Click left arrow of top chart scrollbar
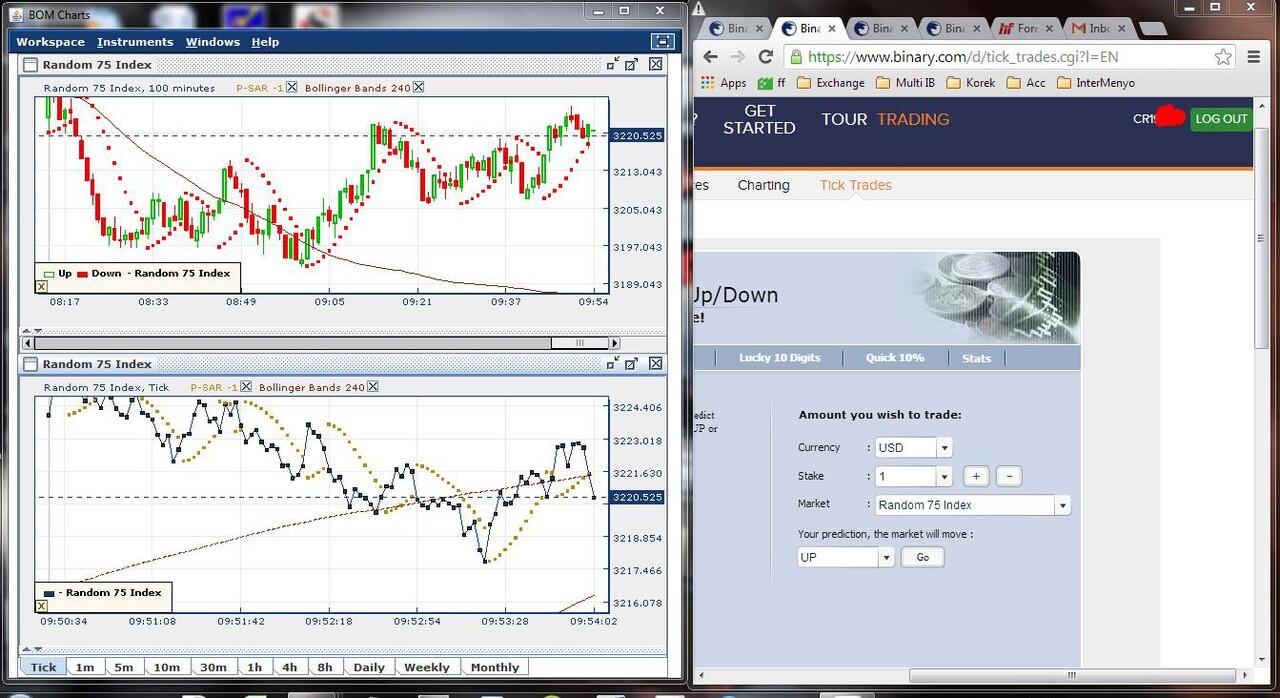 coord(27,343)
